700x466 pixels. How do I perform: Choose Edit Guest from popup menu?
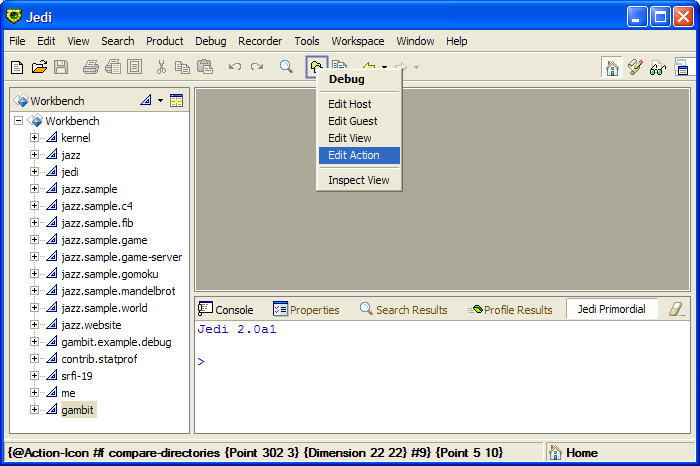[359, 121]
